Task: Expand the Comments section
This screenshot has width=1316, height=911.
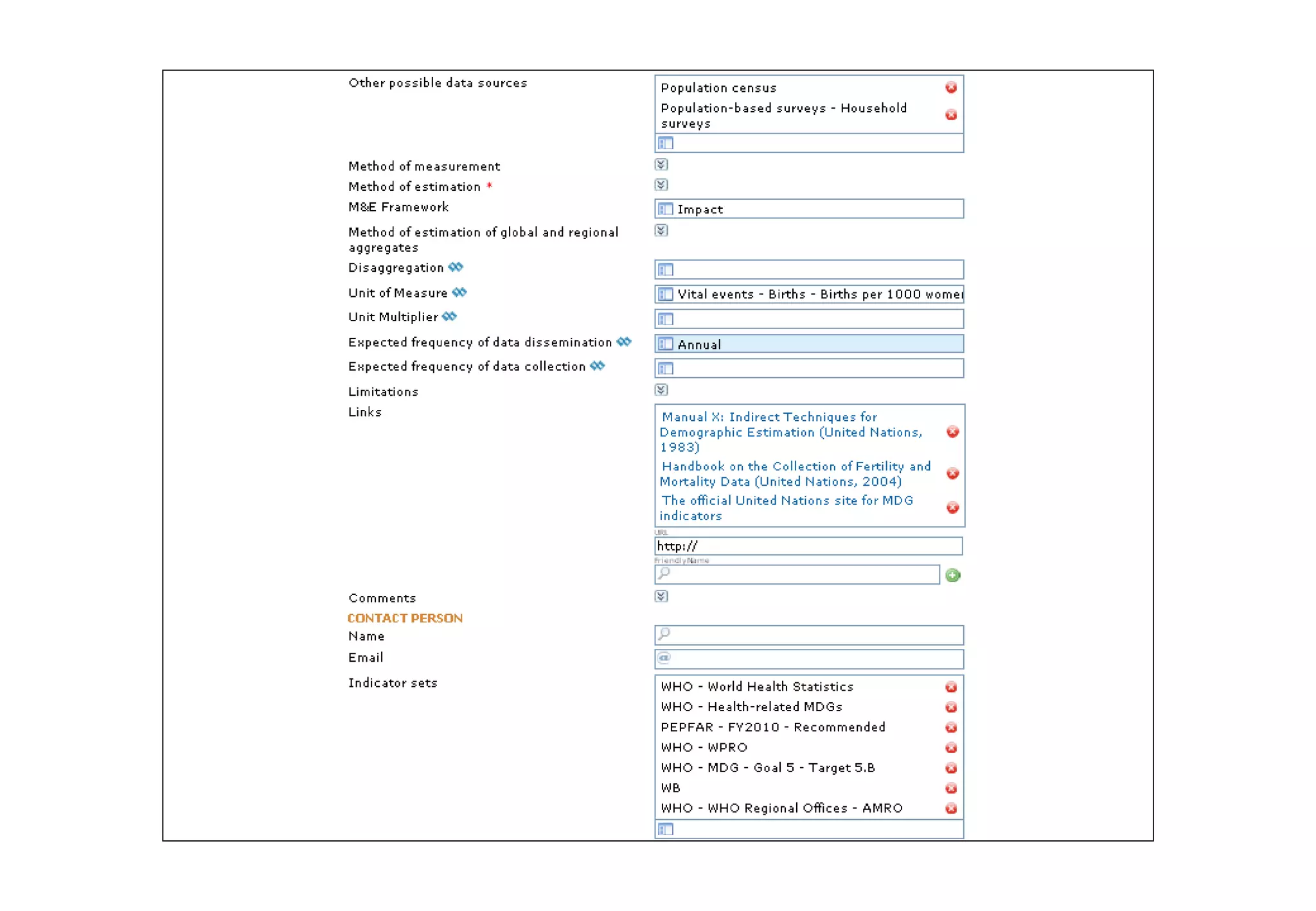Action: pyautogui.click(x=661, y=596)
